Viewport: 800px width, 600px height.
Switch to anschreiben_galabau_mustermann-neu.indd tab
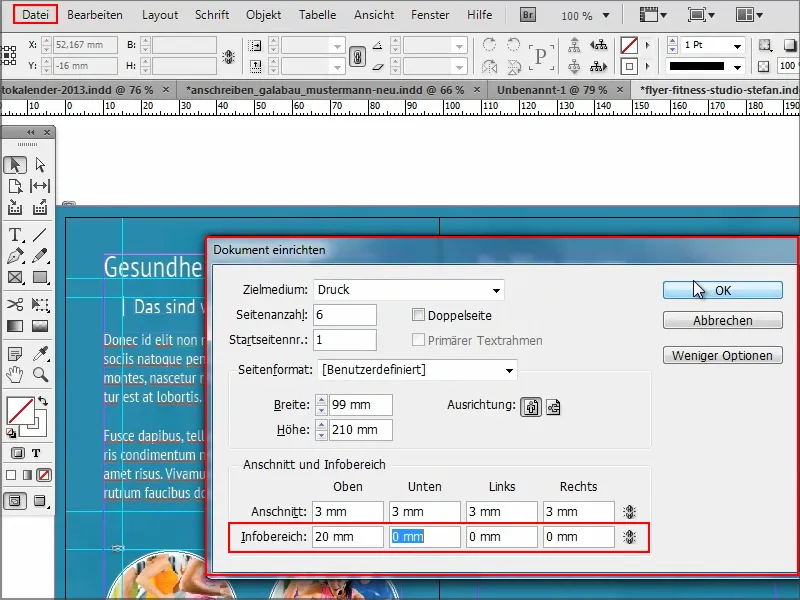(x=324, y=90)
